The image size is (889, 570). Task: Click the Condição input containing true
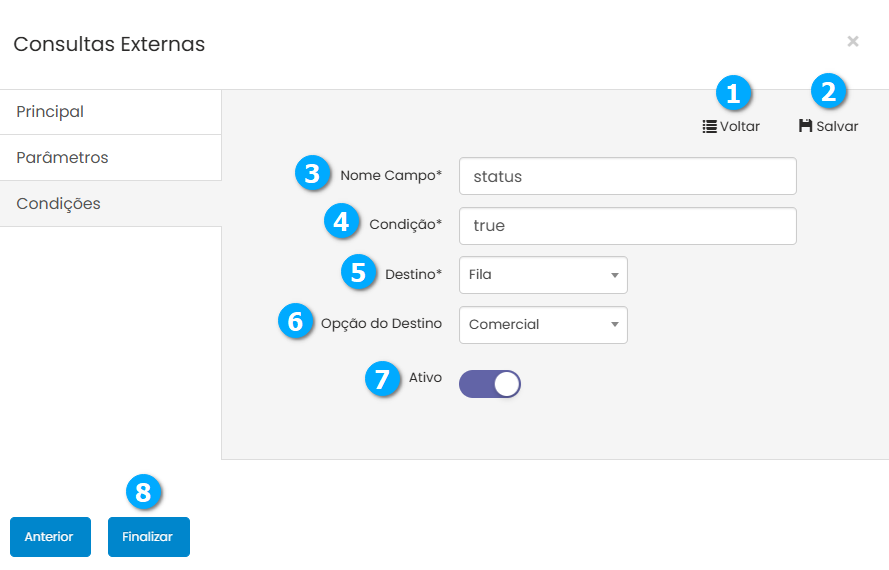pyautogui.click(x=627, y=226)
